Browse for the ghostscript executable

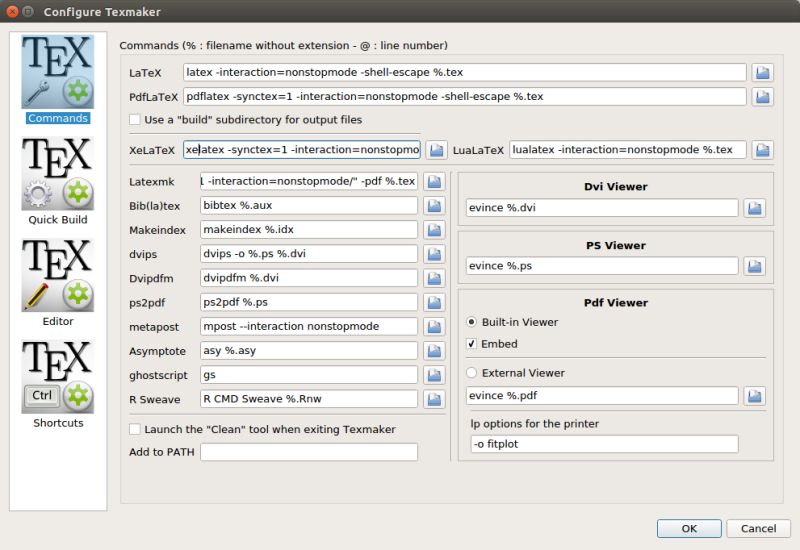434,375
